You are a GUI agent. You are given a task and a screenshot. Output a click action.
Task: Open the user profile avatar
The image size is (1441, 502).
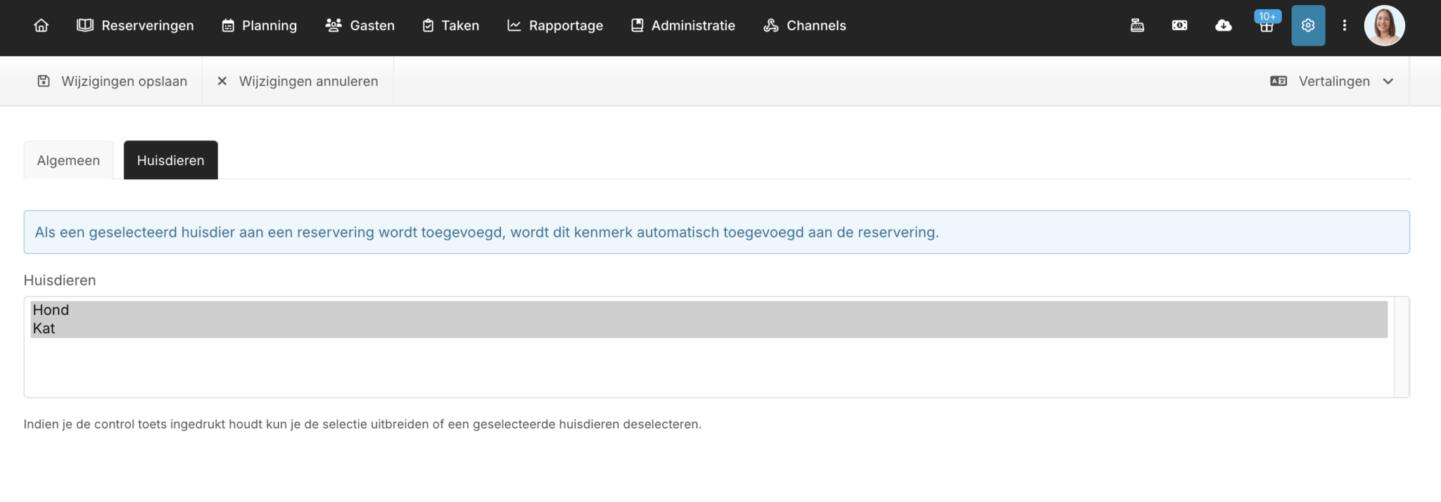coord(1384,26)
